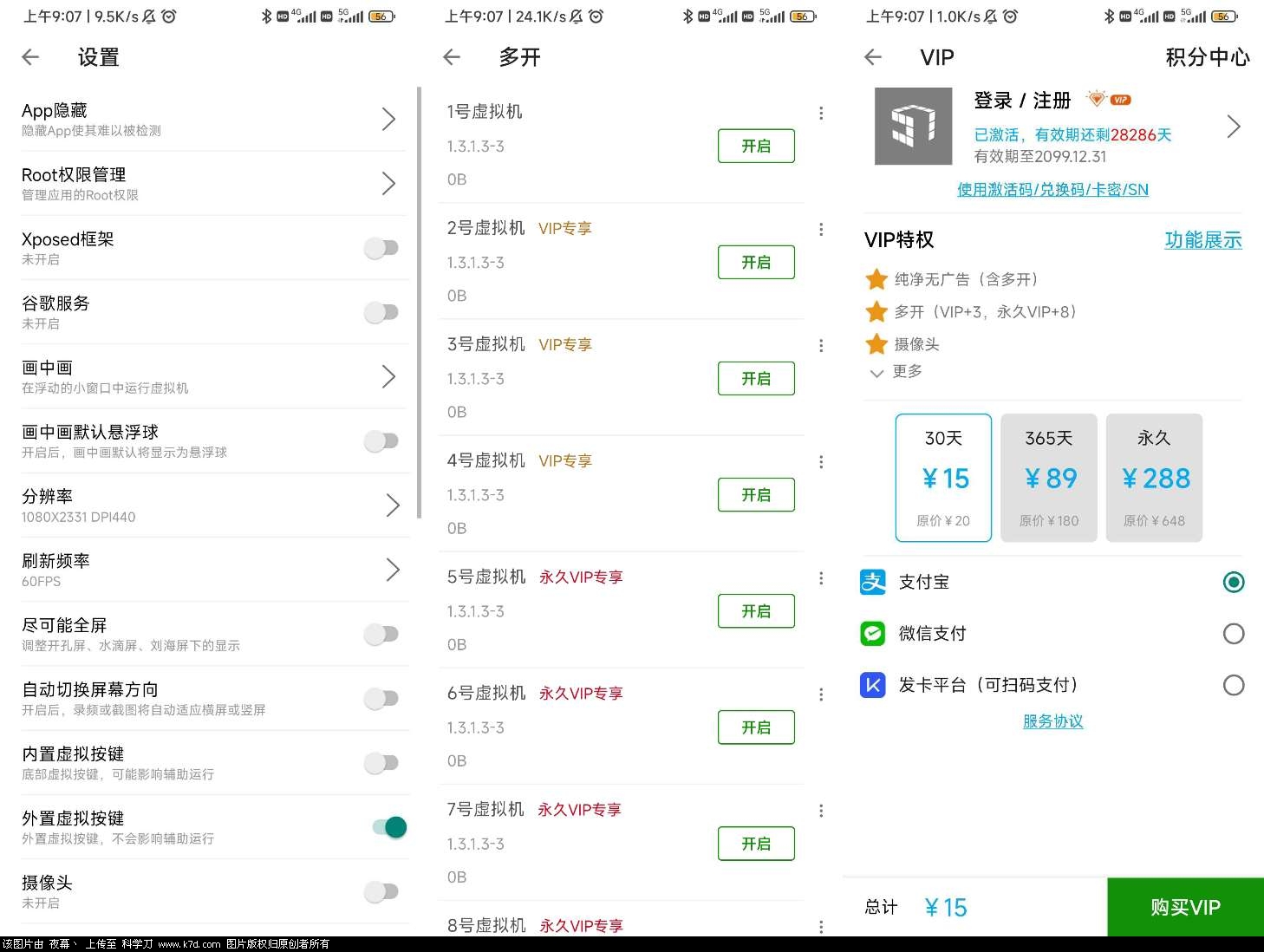Open 画中画 settings chevron
Screen dimensions: 1264x952
click(388, 376)
